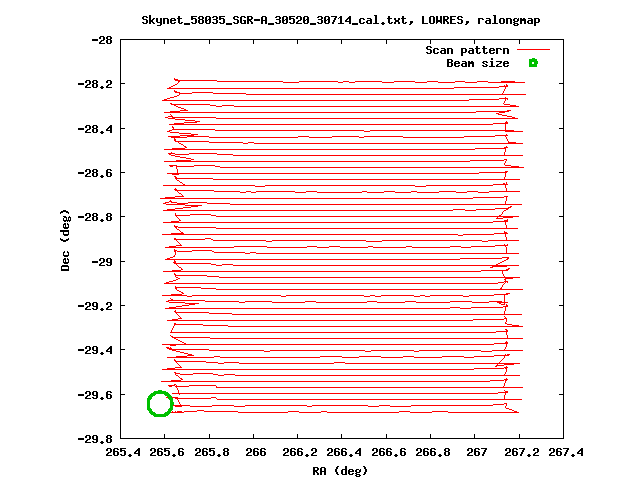The height and width of the screenshot is (480, 640).
Task: Click the 266.8 RA tick label
Action: pyautogui.click(x=433, y=452)
